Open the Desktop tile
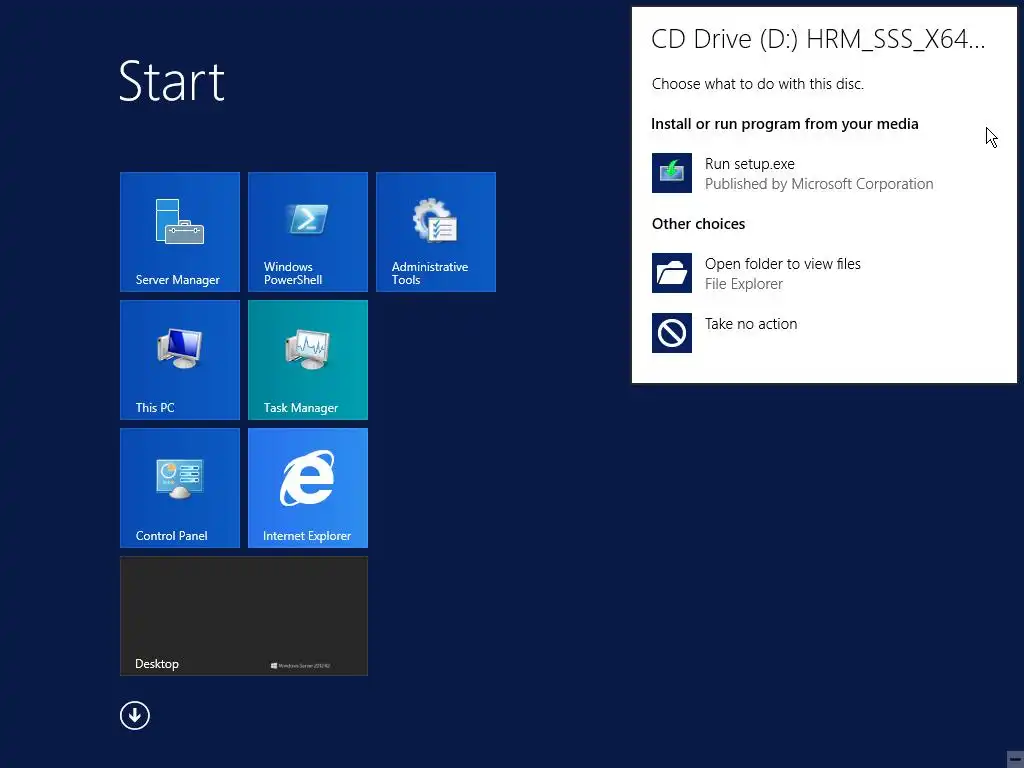Viewport: 1024px width, 768px height. tap(244, 616)
